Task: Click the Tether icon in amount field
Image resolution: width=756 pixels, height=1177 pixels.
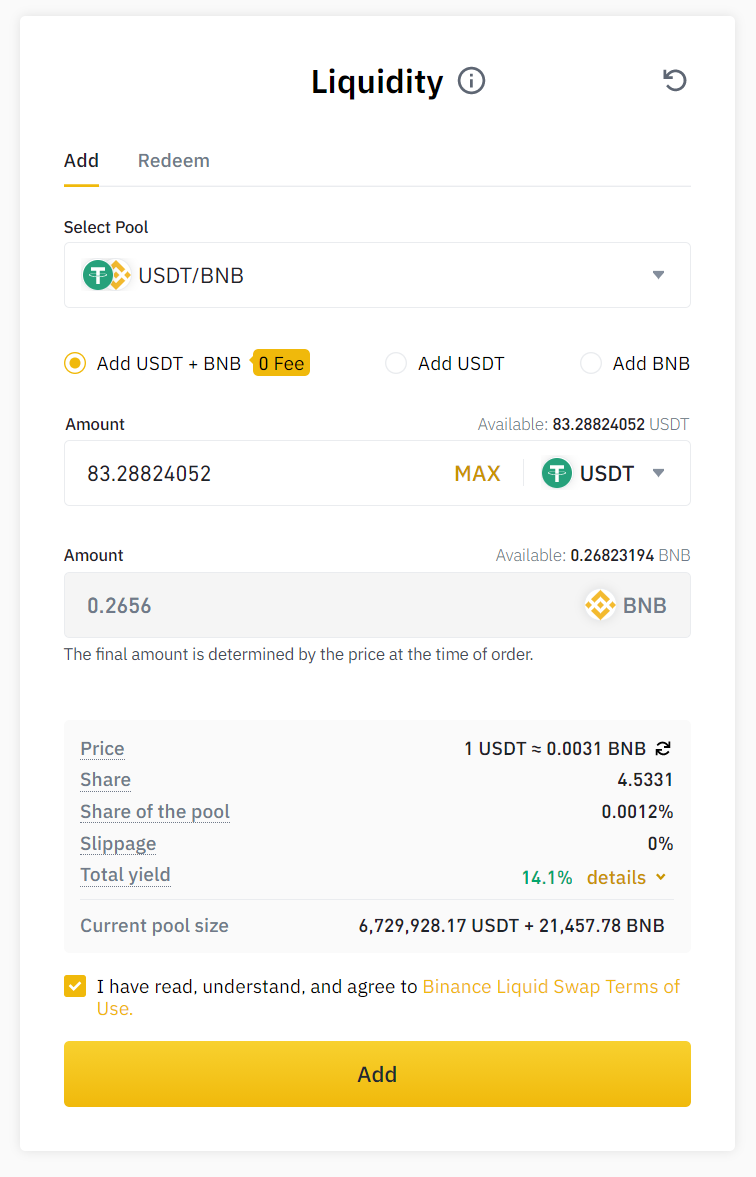Action: (x=557, y=473)
